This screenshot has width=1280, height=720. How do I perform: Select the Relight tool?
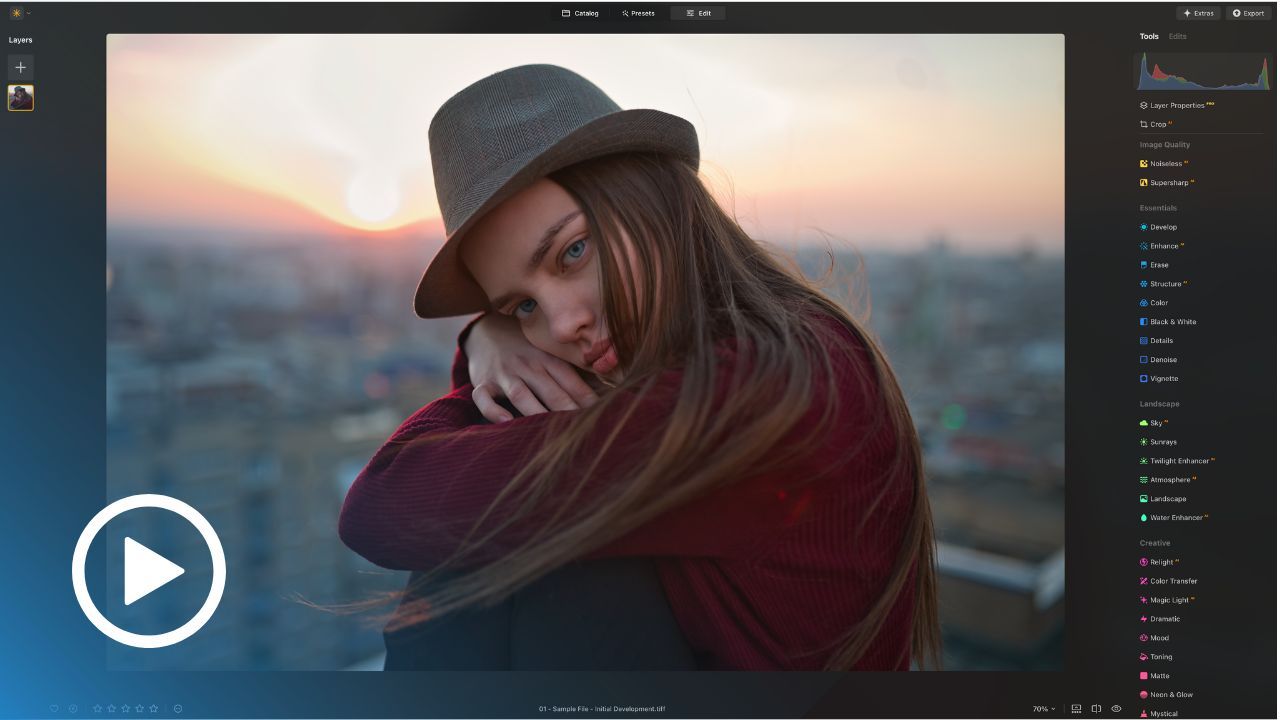tap(1161, 562)
